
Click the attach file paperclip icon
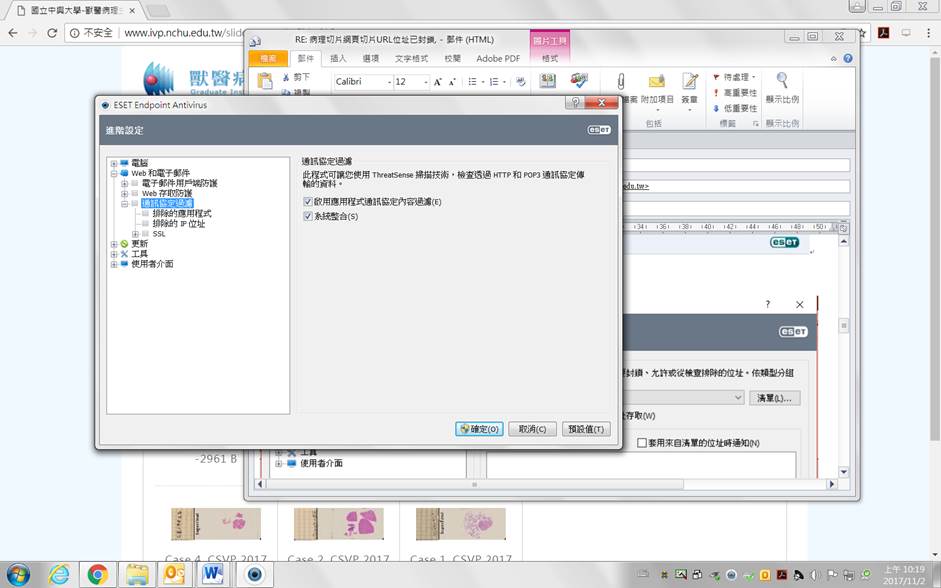pyautogui.click(x=621, y=82)
